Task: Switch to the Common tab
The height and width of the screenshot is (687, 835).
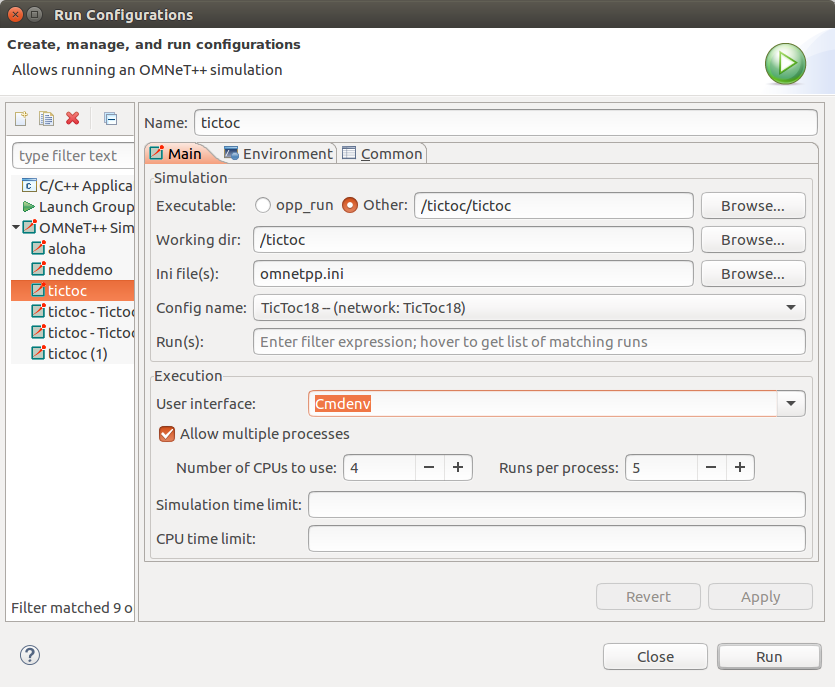Action: click(382, 153)
